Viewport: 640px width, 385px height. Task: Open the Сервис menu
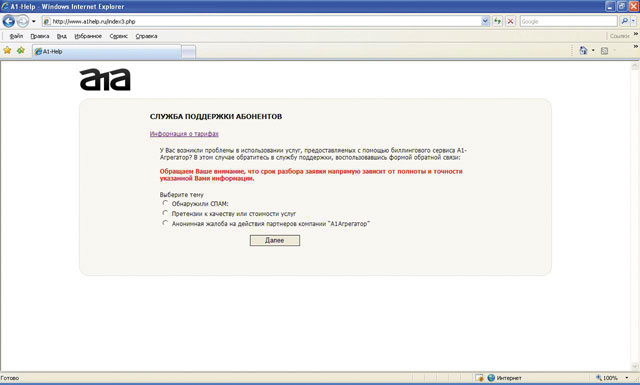tap(118, 36)
